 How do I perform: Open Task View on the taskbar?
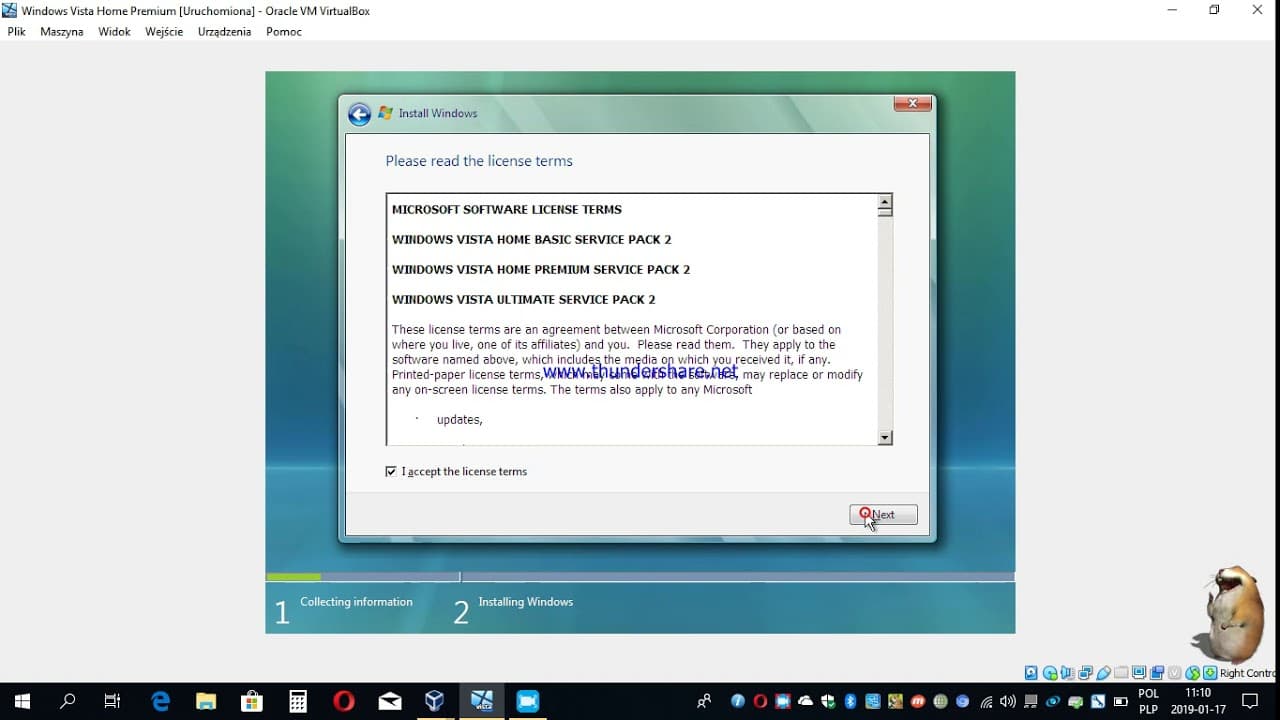point(112,701)
